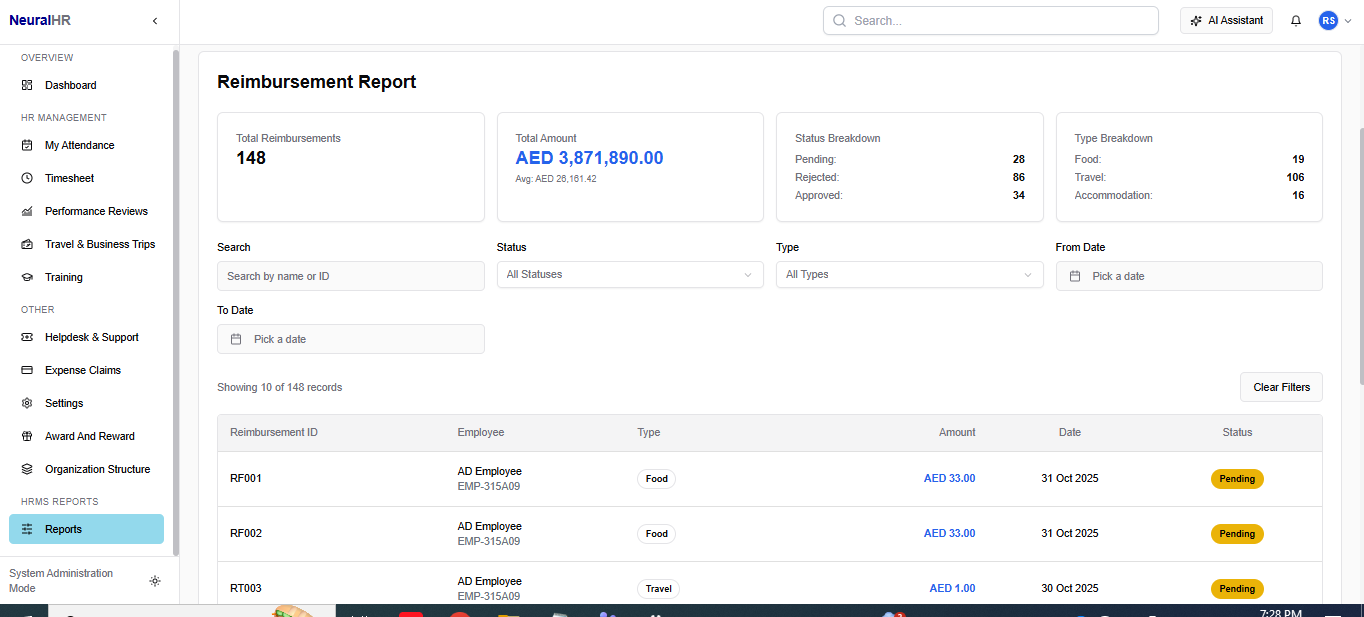
Task: Select Reports in the HRMS Reports section
Action: [63, 529]
